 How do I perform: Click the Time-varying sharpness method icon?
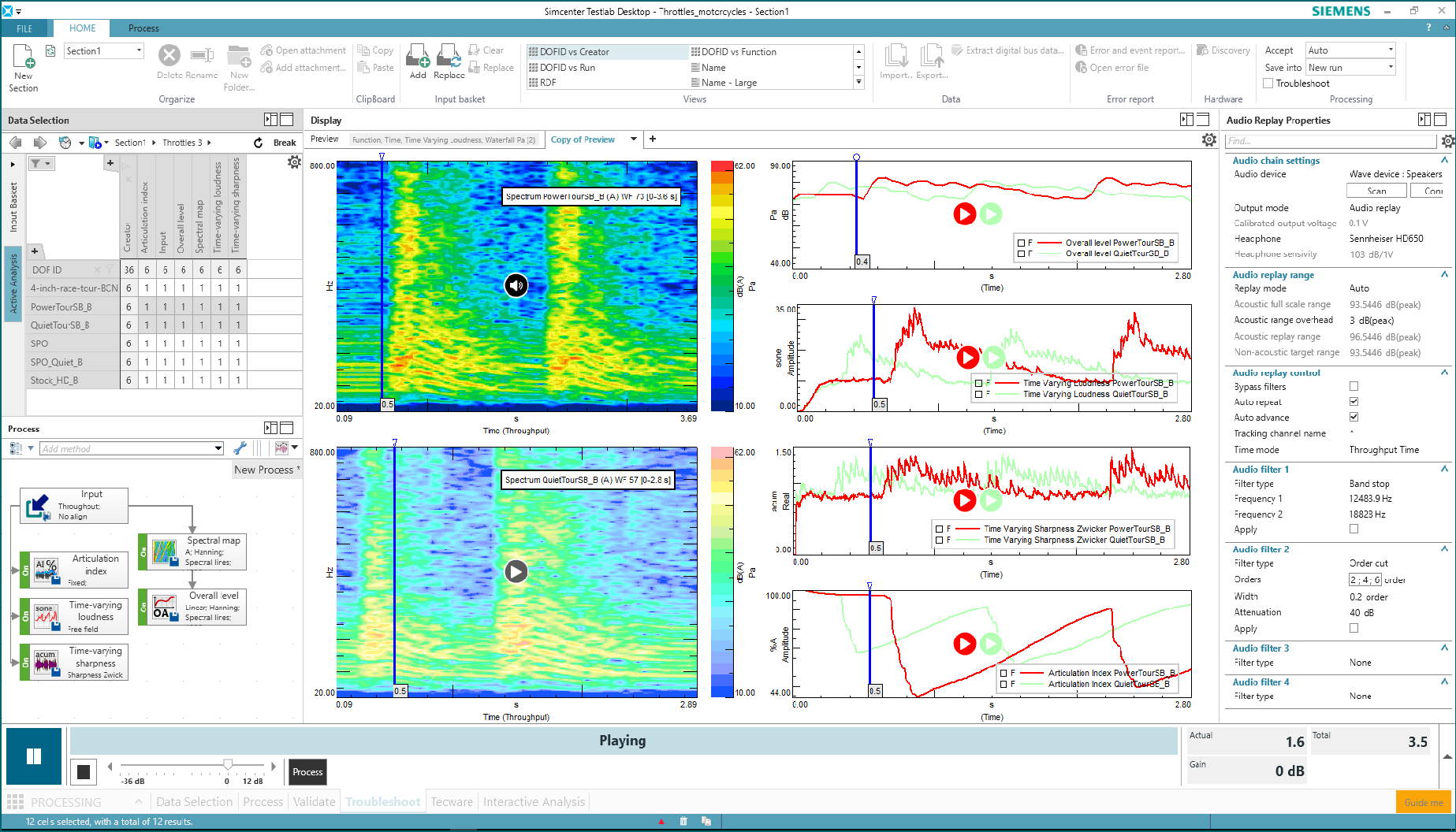pyautogui.click(x=46, y=663)
